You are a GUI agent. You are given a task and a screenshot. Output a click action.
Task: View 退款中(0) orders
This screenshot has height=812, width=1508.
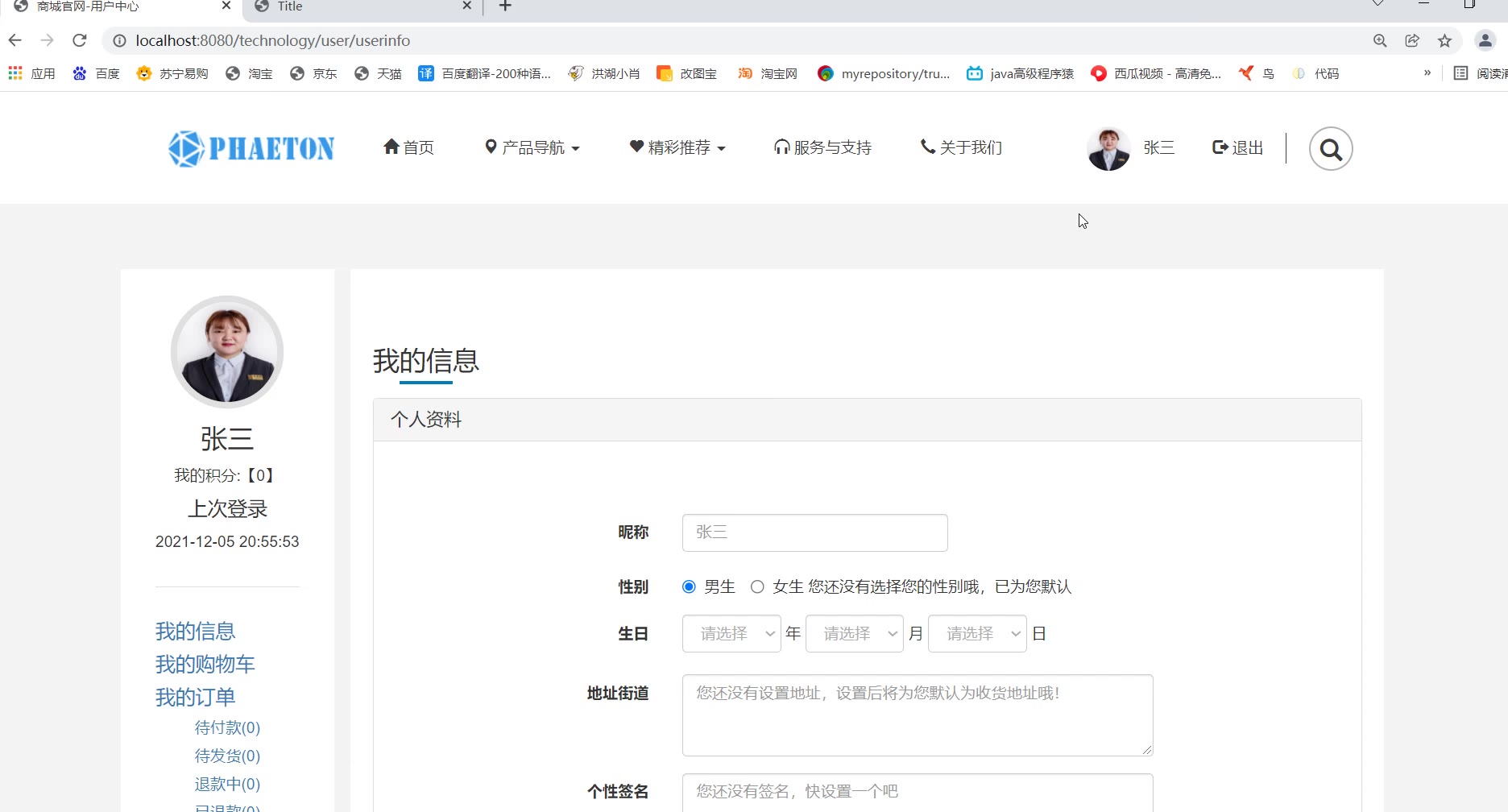click(227, 784)
